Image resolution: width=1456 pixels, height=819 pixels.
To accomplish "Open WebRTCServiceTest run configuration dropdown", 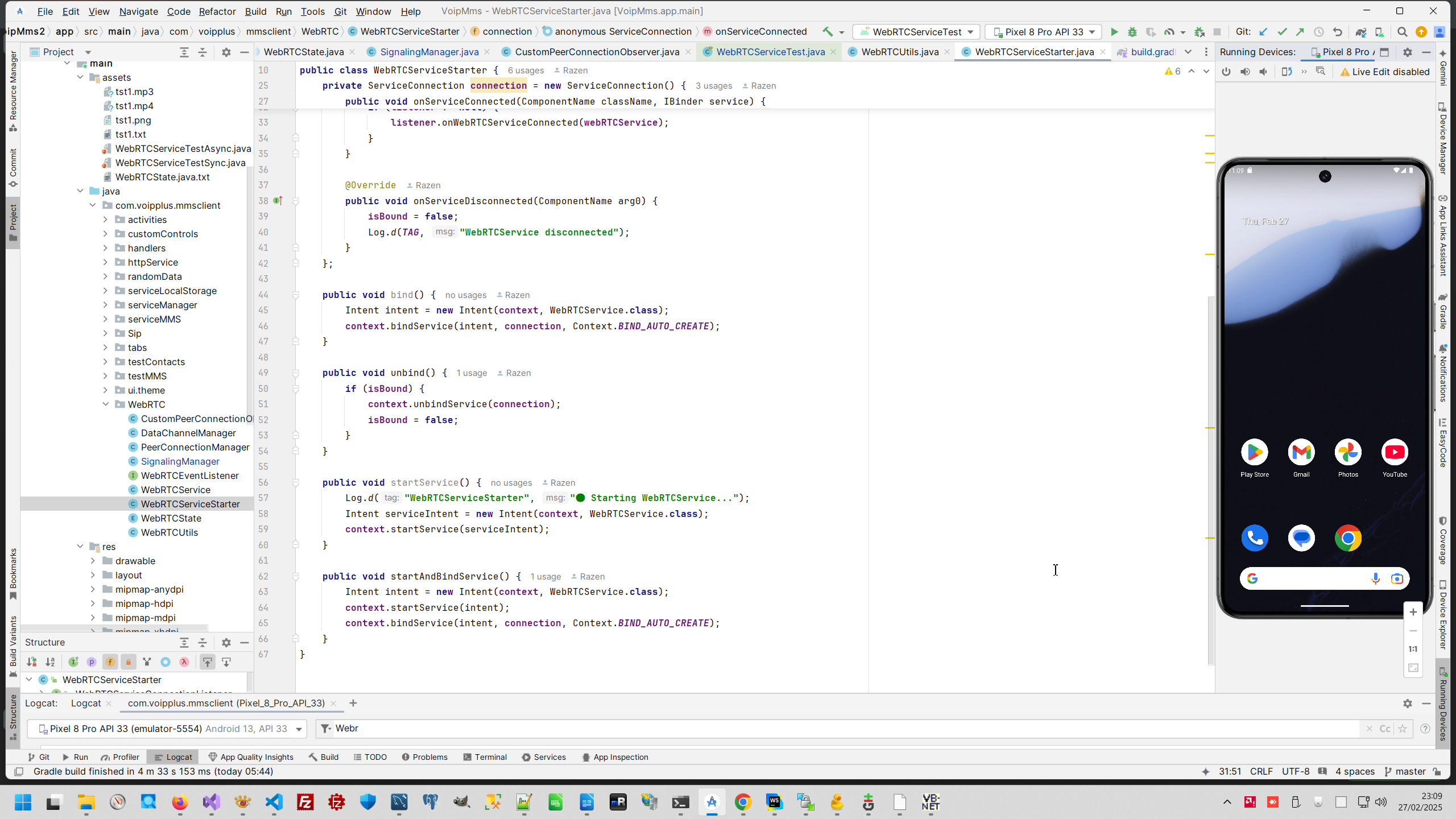I will click(917, 32).
